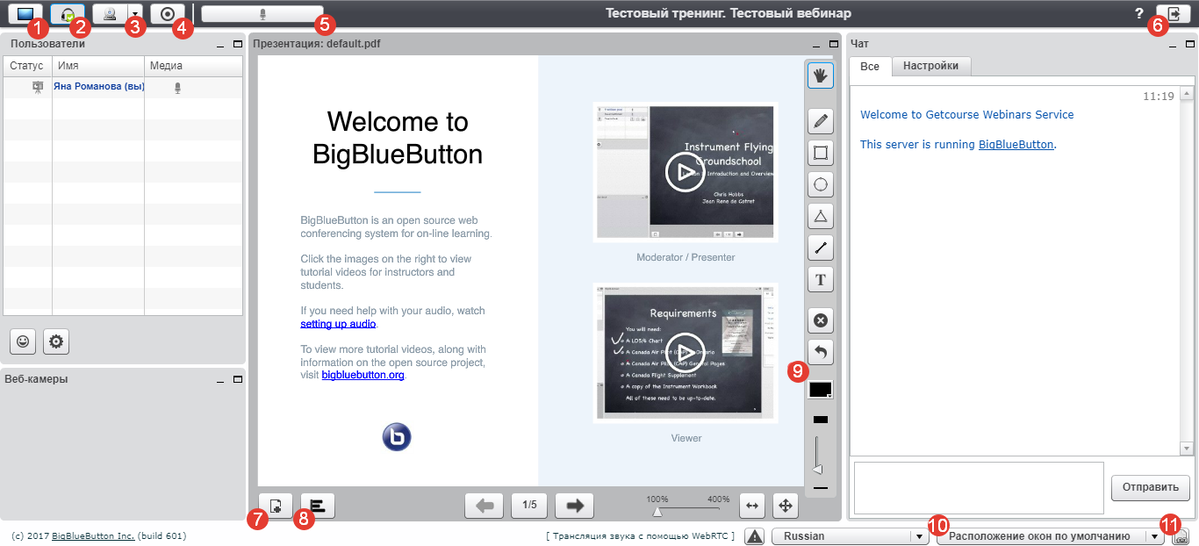Select the text annotation tool

pos(820,280)
